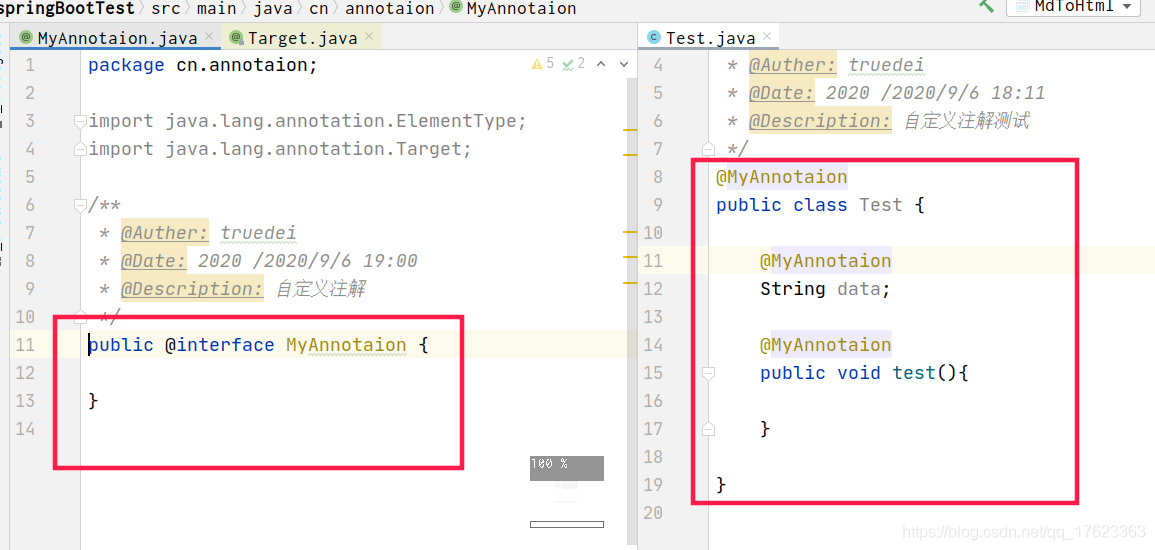Viewport: 1155px width, 550px height.
Task: Click 'public @interface MyAnnotaion {' declaration
Action: pyautogui.click(x=258, y=345)
